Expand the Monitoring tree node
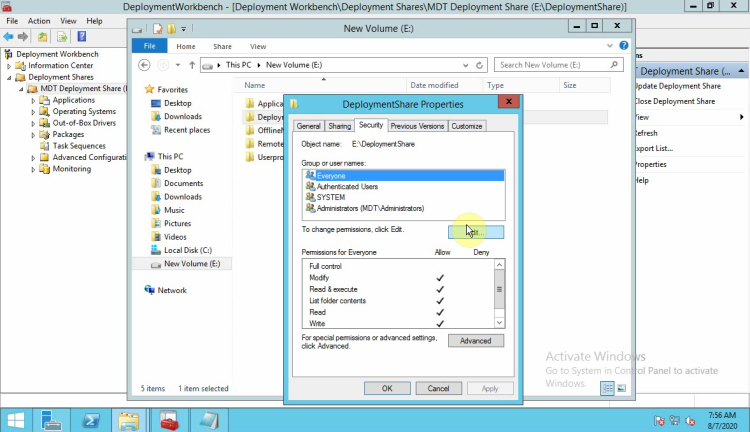This screenshot has width=750, height=432. (x=33, y=169)
